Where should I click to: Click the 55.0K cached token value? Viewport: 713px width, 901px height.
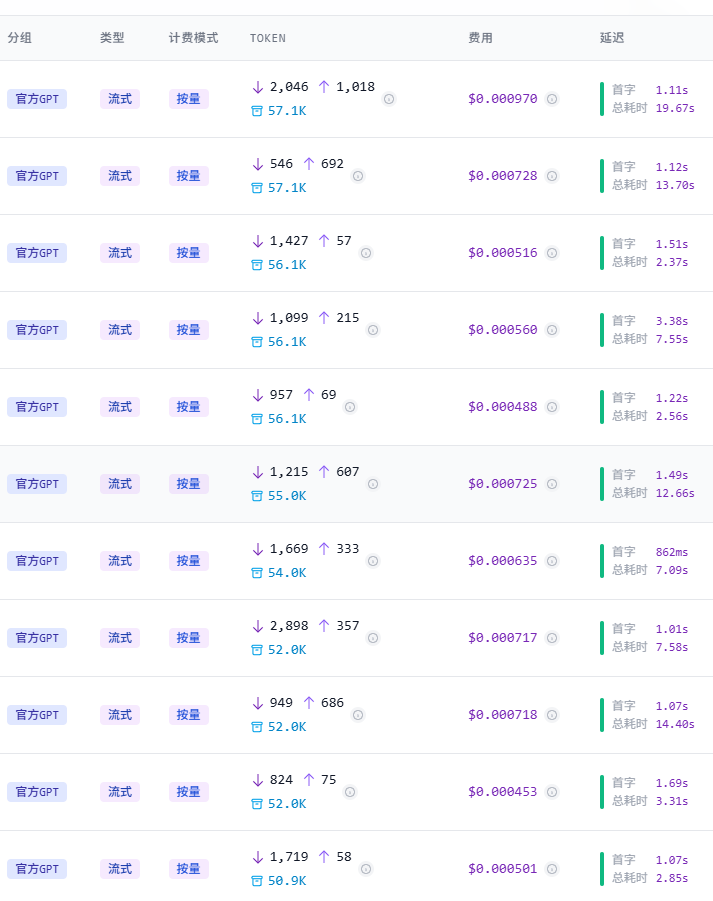coord(287,496)
